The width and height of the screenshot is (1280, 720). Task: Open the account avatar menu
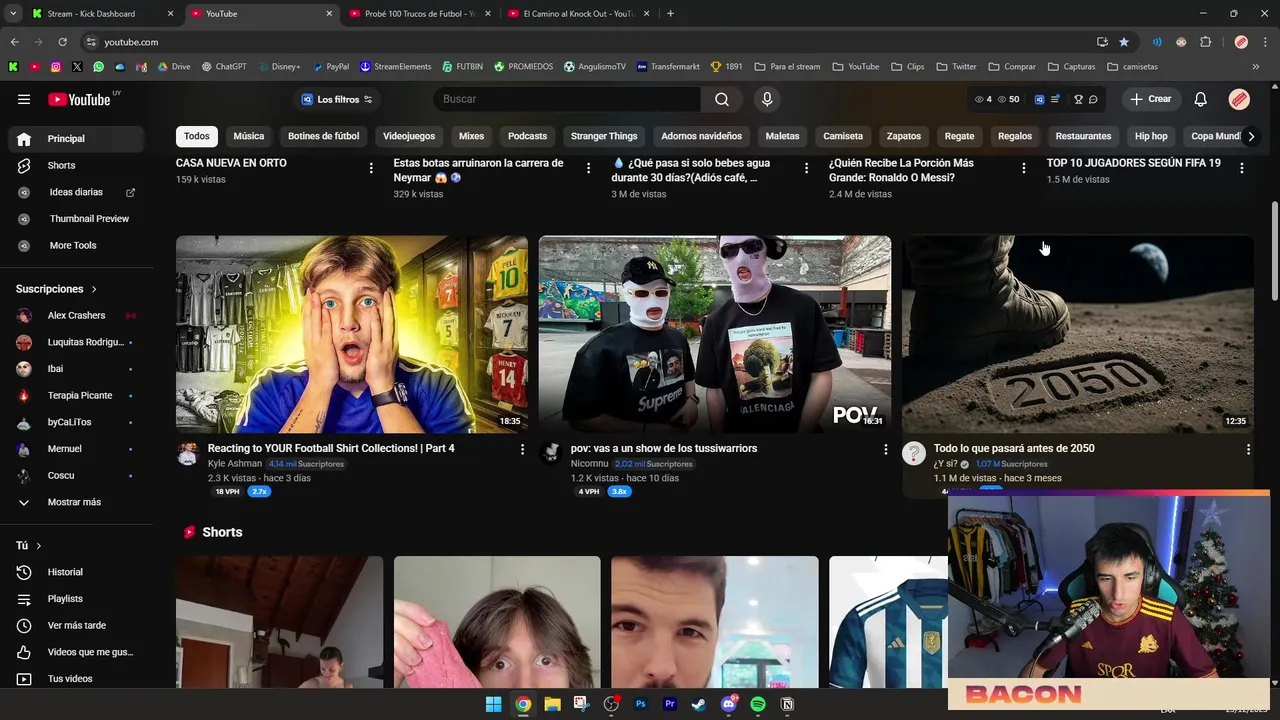[1239, 99]
